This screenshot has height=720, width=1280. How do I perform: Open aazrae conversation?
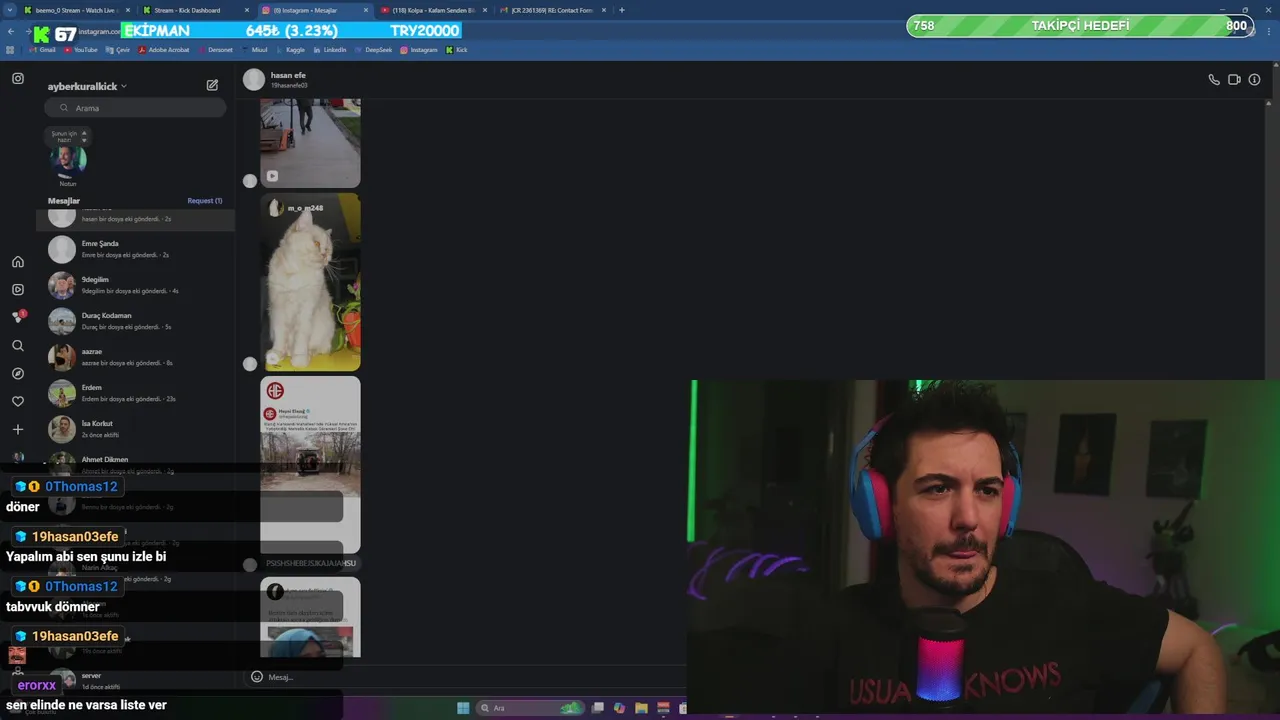[x=136, y=357]
